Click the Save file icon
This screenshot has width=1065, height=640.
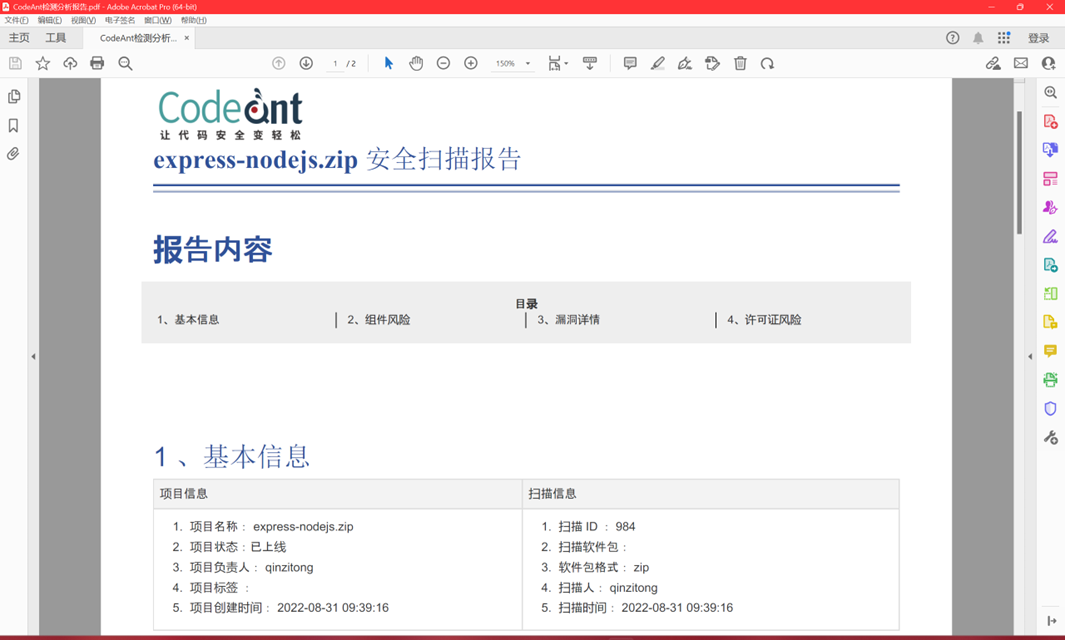15,63
